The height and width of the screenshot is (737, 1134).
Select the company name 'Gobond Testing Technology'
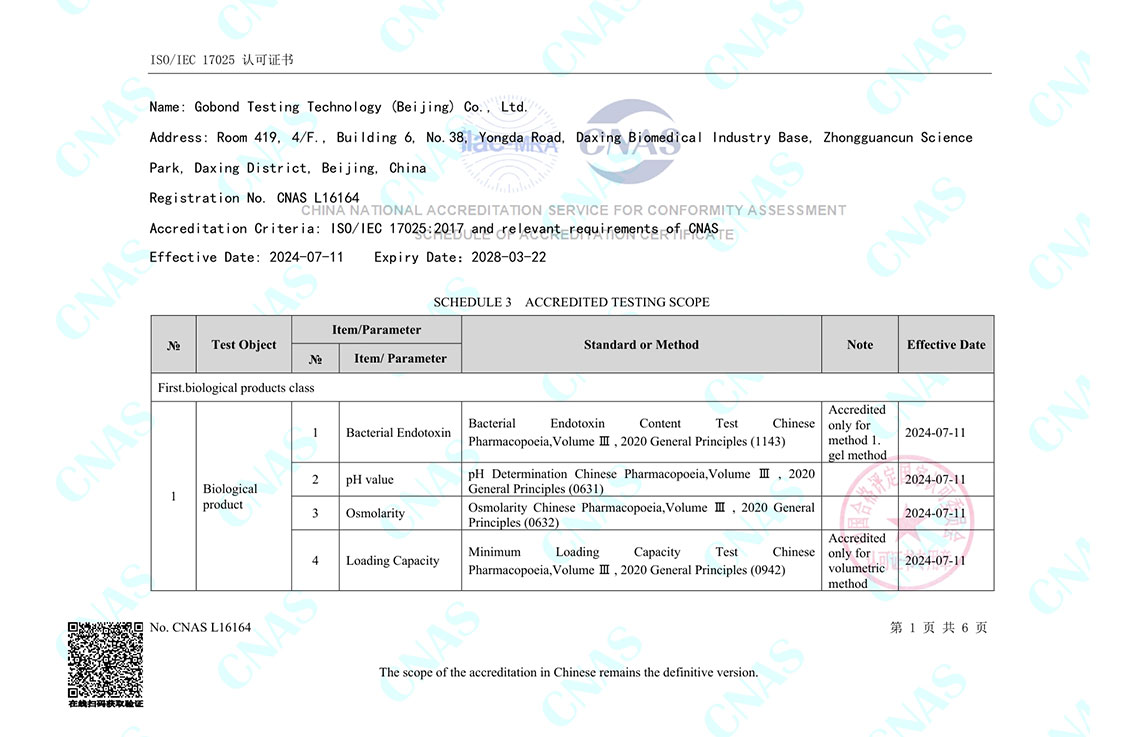(288, 107)
